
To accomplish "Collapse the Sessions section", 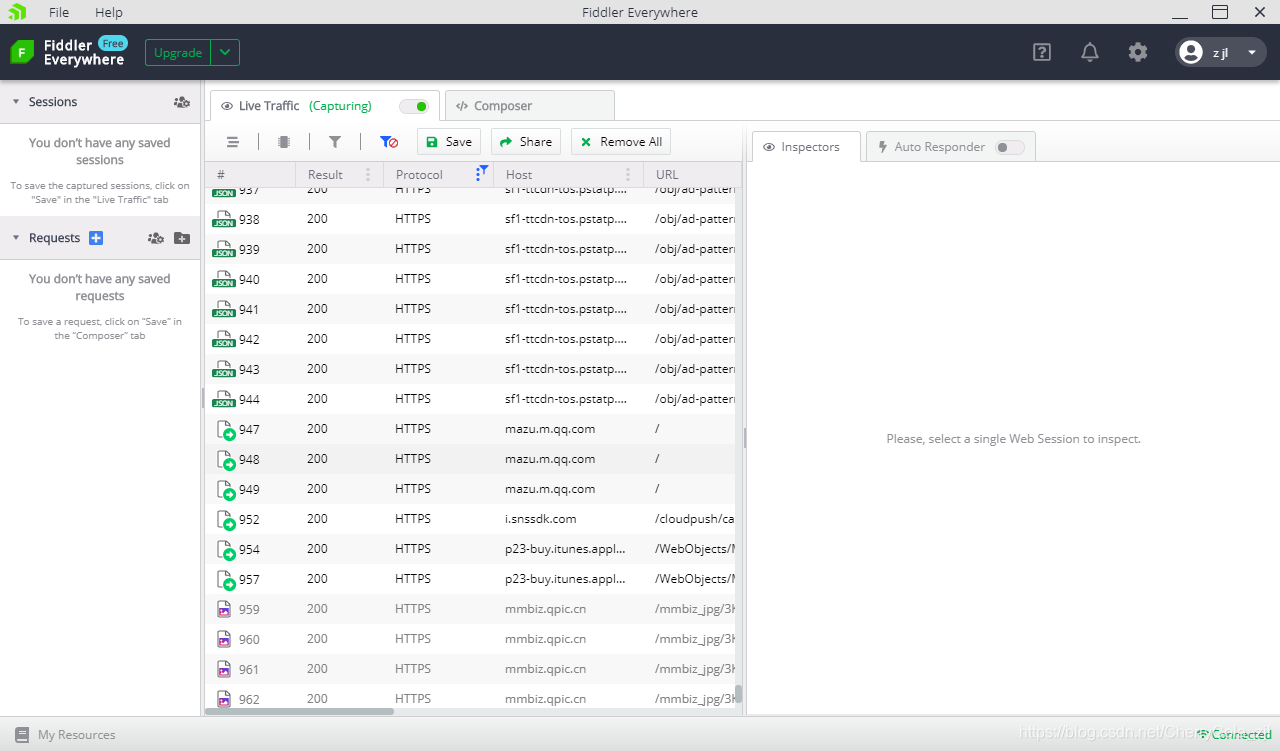I will (16, 102).
